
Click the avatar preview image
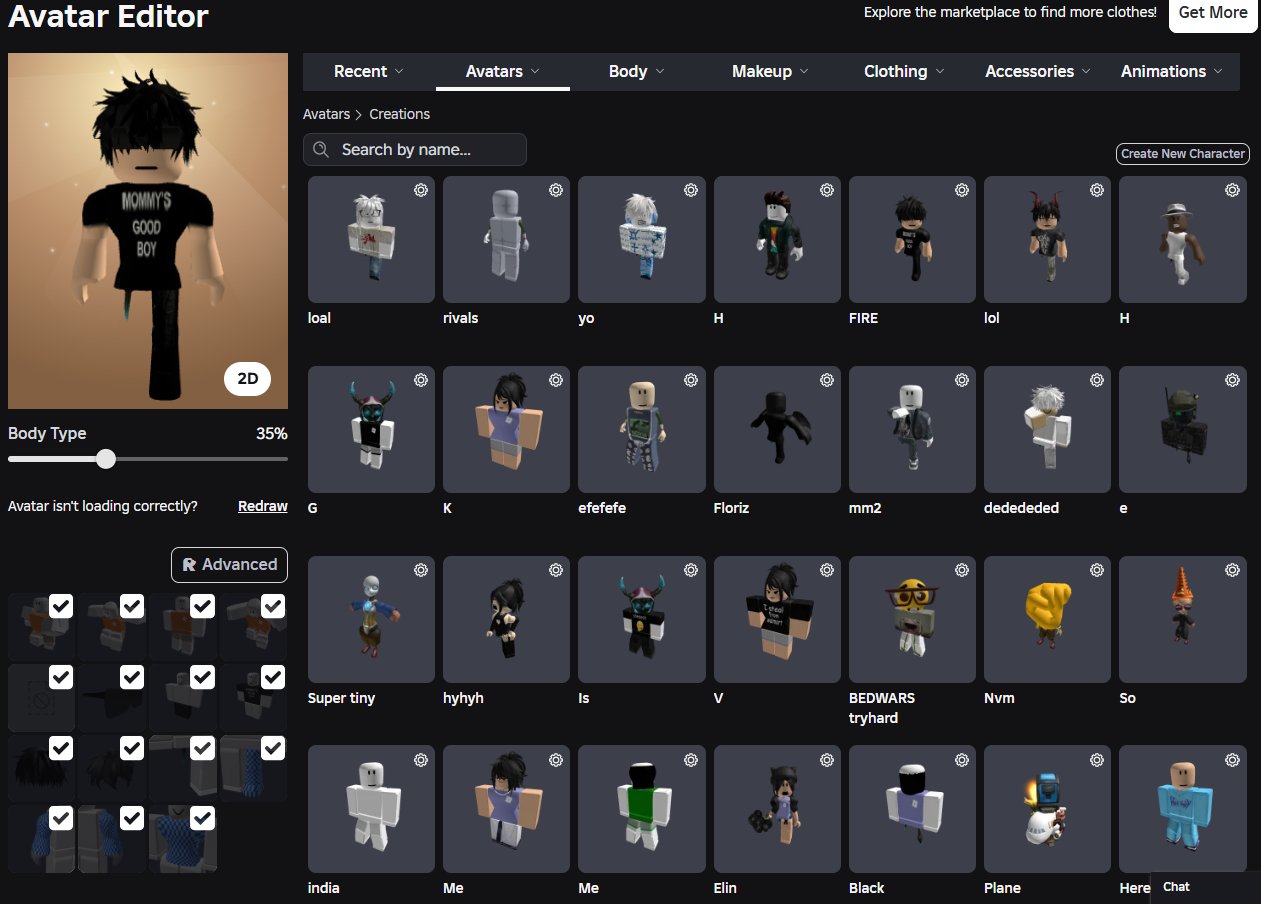coord(148,231)
